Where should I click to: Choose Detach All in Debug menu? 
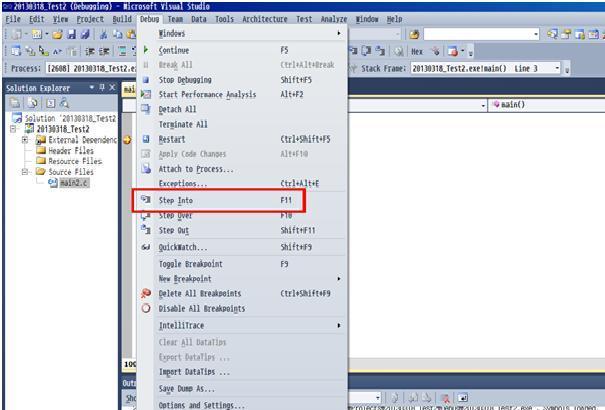243,110
